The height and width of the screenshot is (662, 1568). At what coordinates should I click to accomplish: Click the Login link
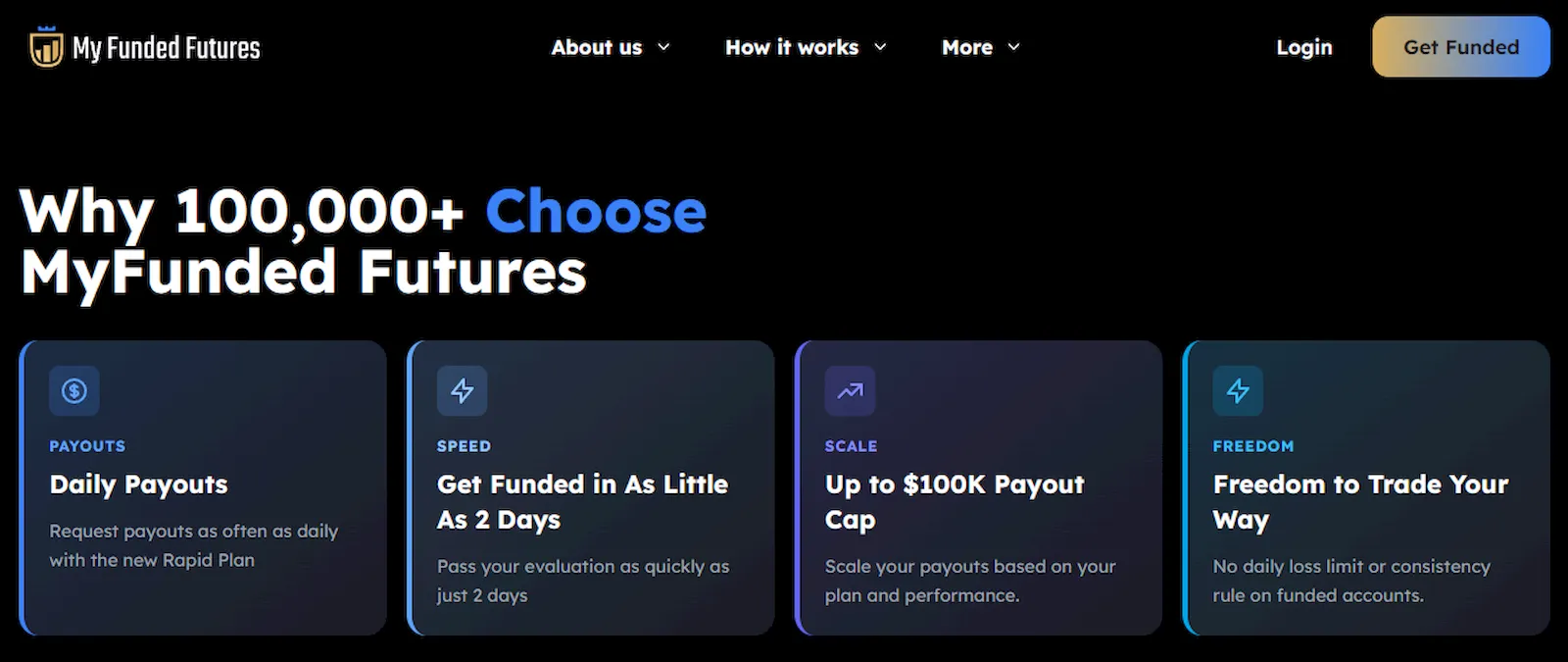[x=1303, y=46]
